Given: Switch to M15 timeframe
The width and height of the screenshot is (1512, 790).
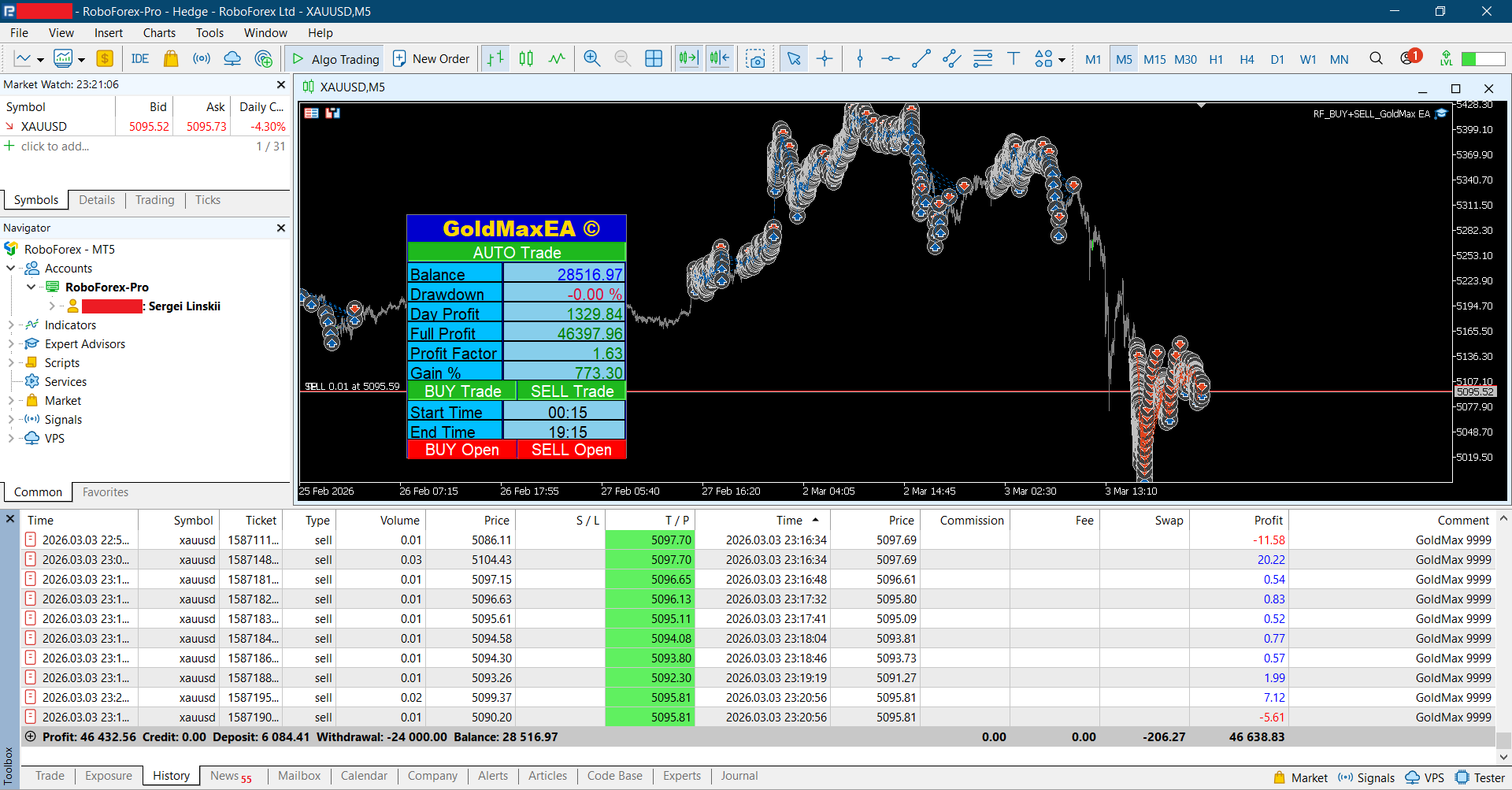Looking at the screenshot, I should pos(1154,59).
